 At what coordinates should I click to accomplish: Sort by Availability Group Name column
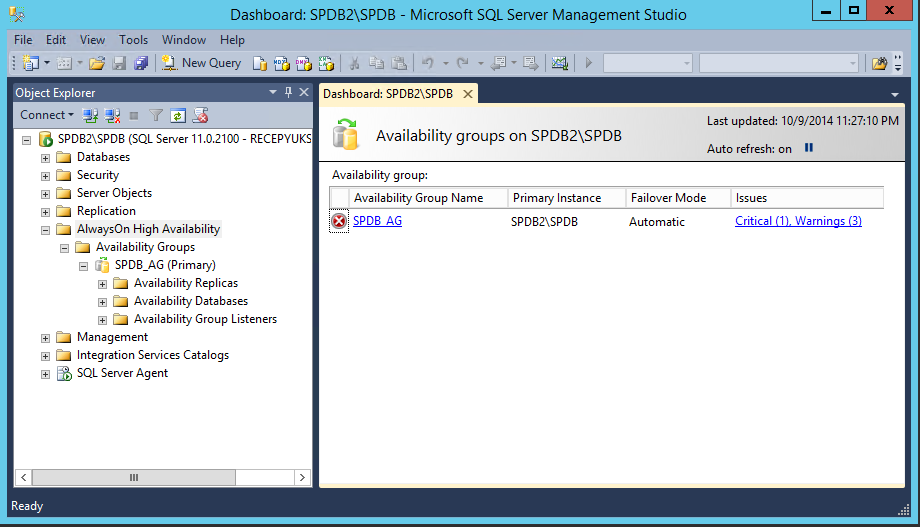(x=428, y=198)
